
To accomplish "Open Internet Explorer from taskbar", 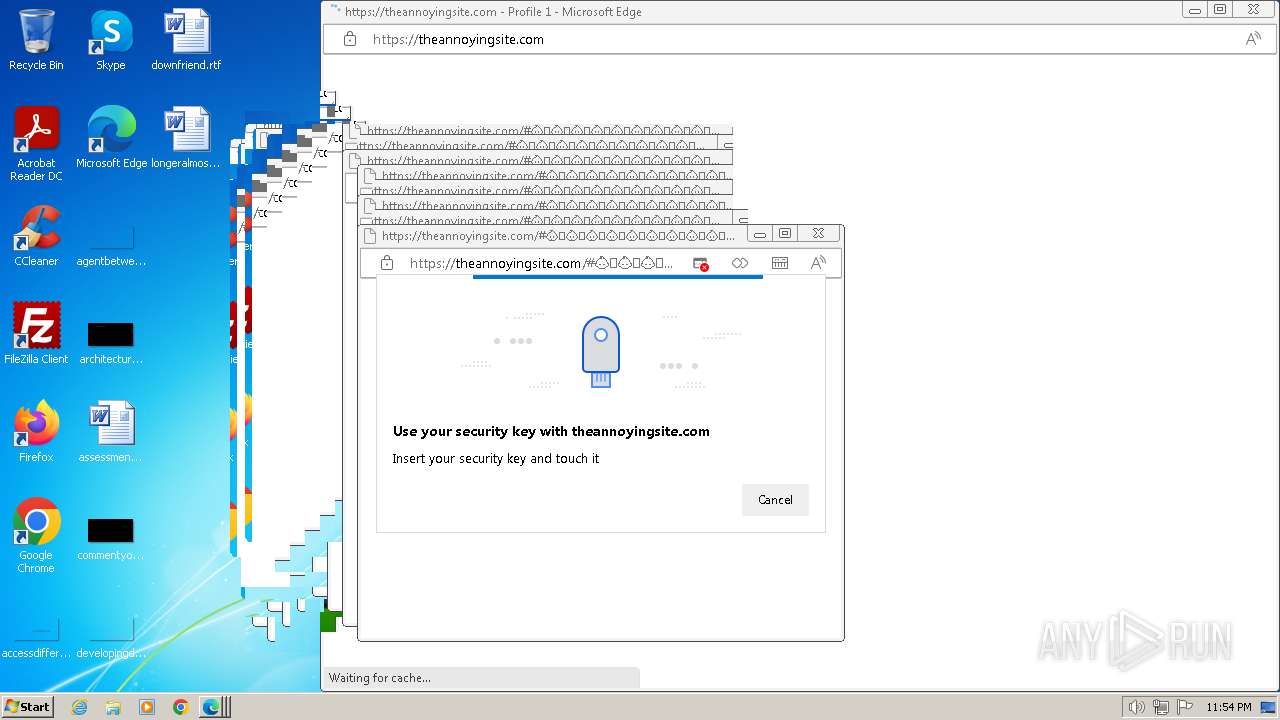I will (x=80, y=707).
